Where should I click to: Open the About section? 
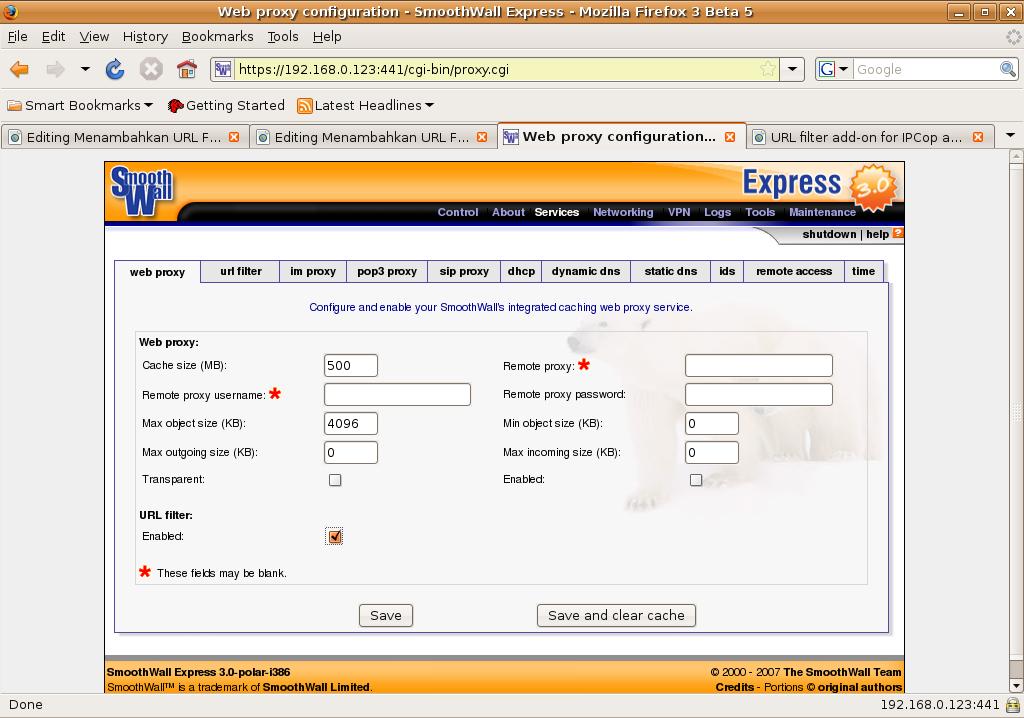(508, 212)
